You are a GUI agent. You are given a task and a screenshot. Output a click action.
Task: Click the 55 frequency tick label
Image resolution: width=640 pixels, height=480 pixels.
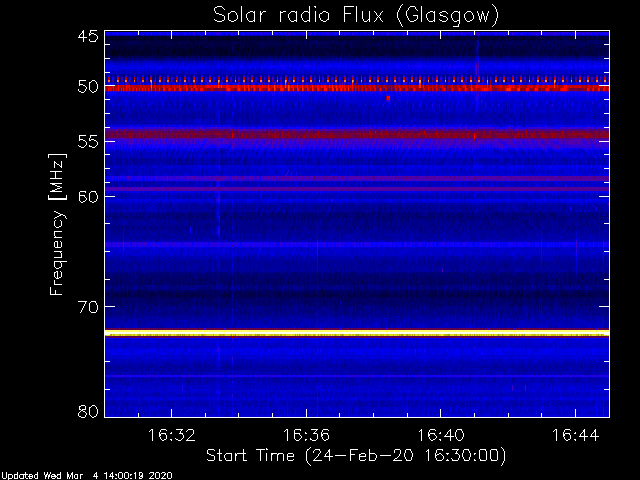tap(88, 142)
